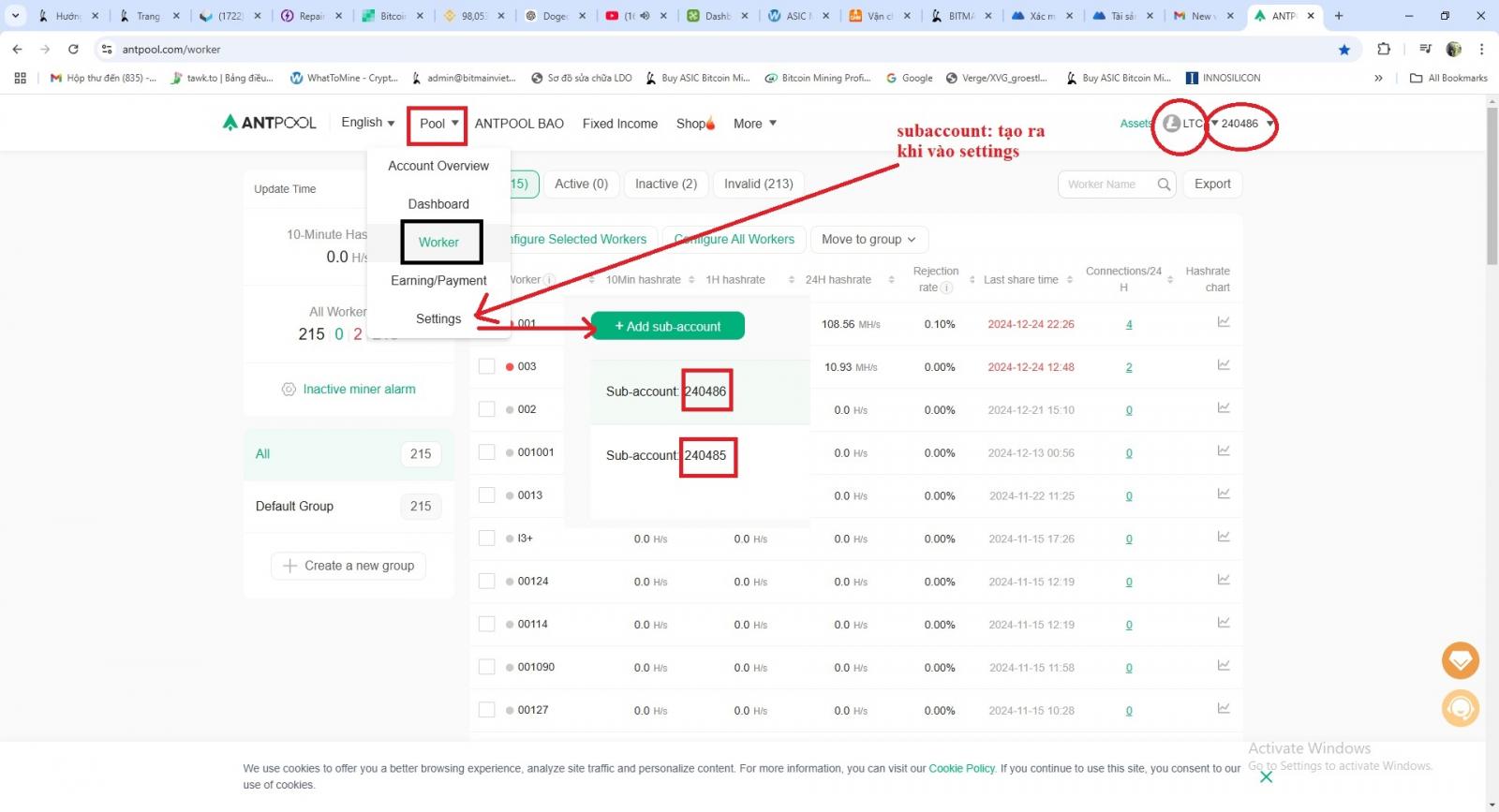Choose Worker in Pool menu
Screen dimensions: 1499x812
point(438,242)
